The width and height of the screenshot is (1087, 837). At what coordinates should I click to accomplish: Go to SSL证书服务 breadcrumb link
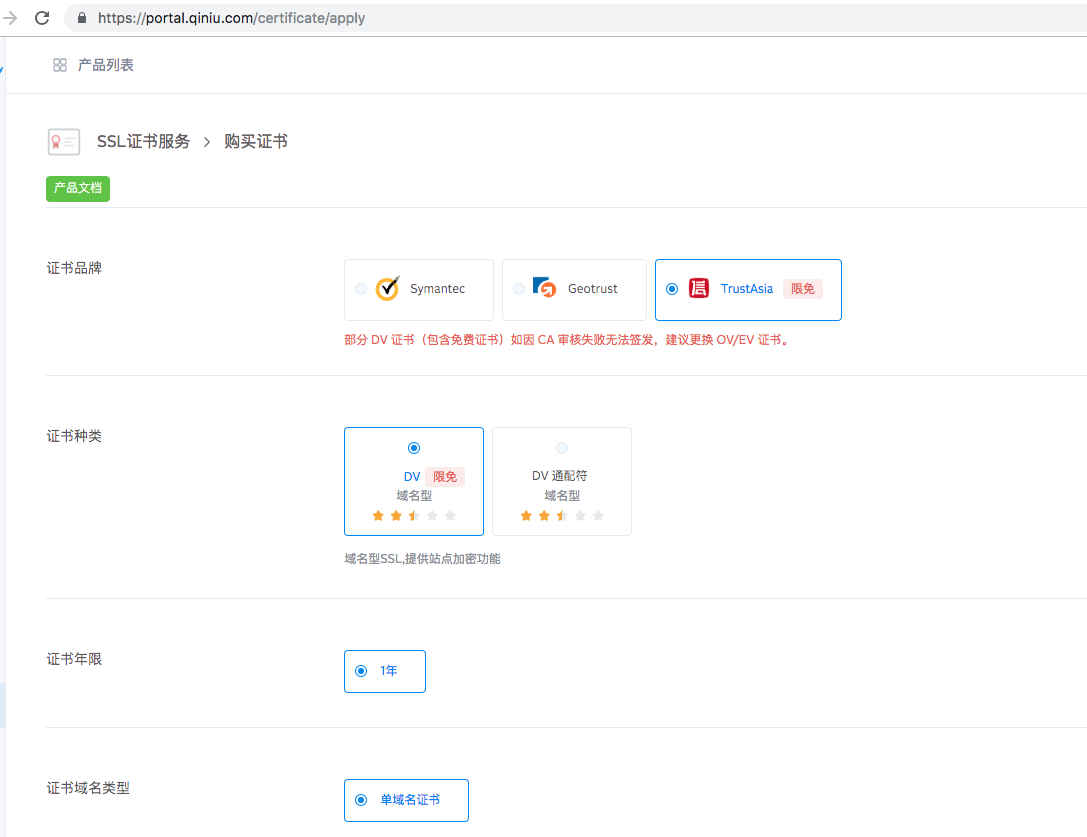coord(144,141)
